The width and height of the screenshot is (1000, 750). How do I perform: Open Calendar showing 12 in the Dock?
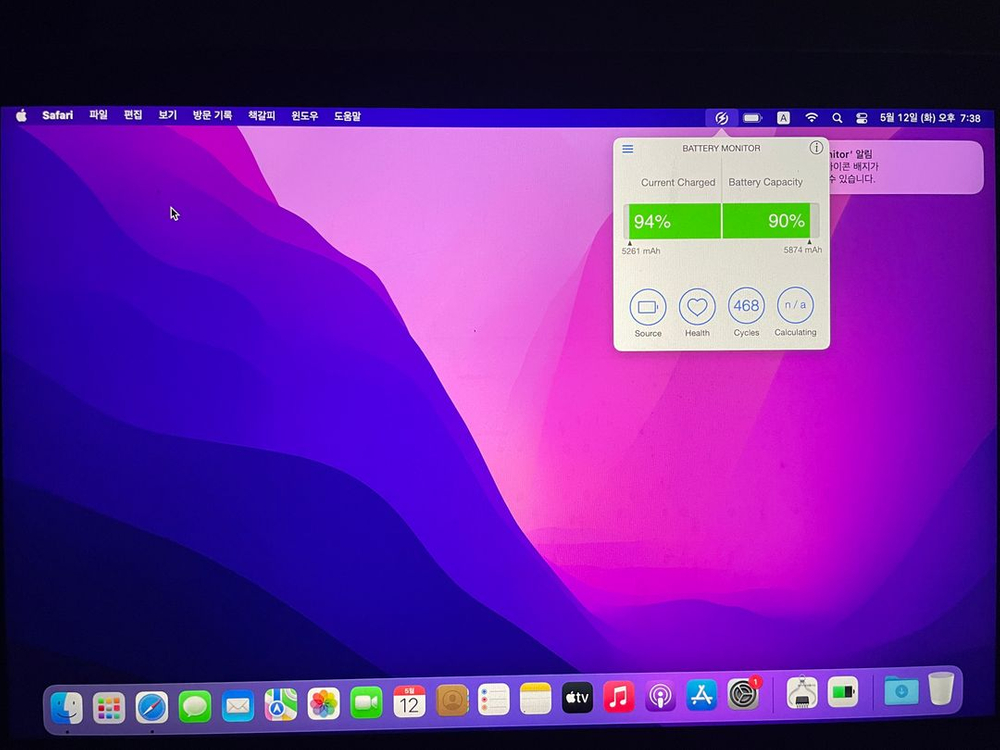(409, 702)
